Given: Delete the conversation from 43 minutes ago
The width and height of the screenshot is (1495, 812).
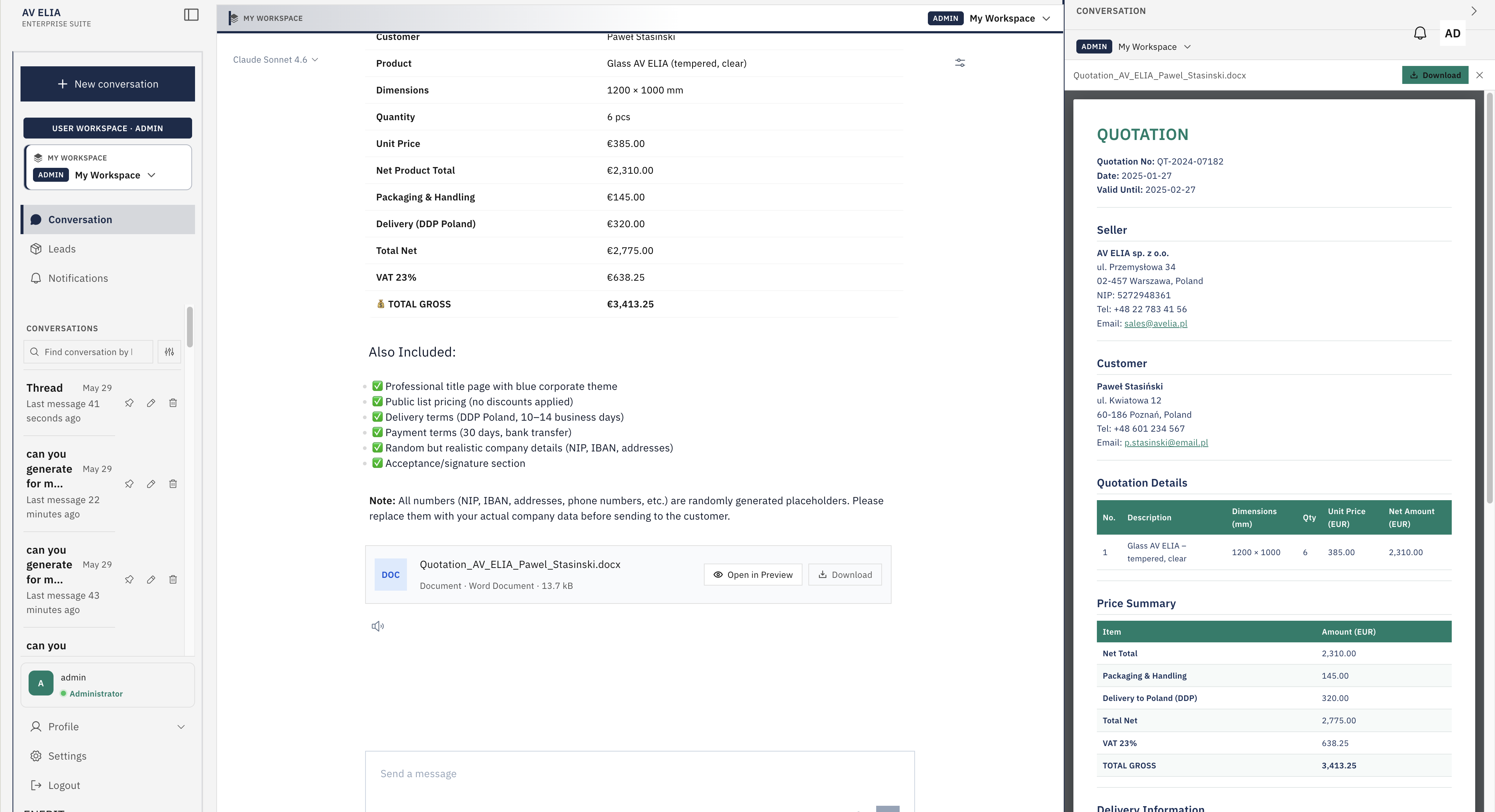Looking at the screenshot, I should (173, 580).
